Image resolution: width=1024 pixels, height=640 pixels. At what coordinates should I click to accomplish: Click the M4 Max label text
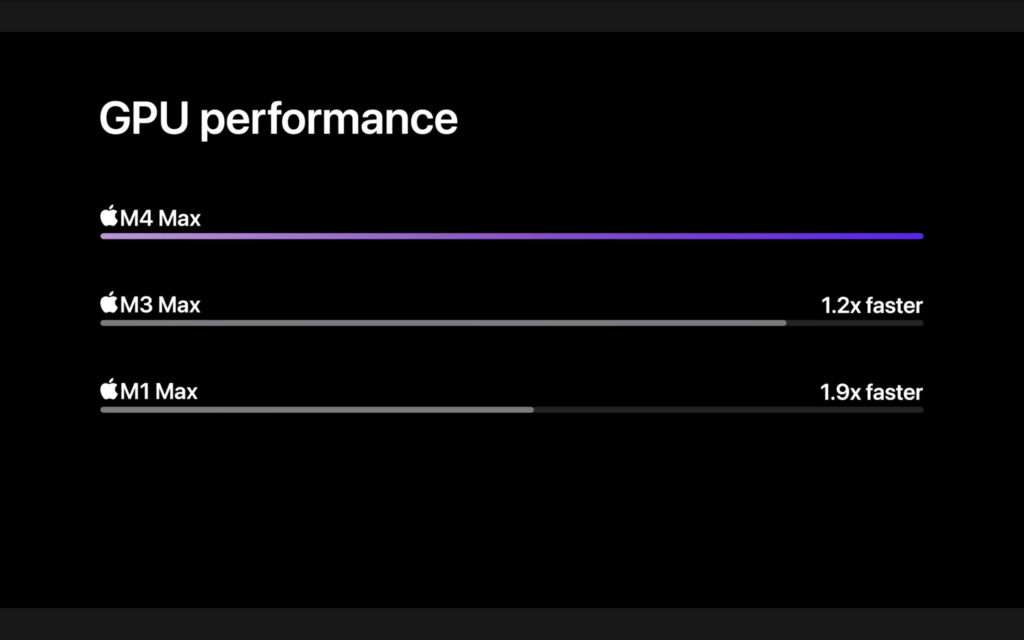tap(160, 217)
